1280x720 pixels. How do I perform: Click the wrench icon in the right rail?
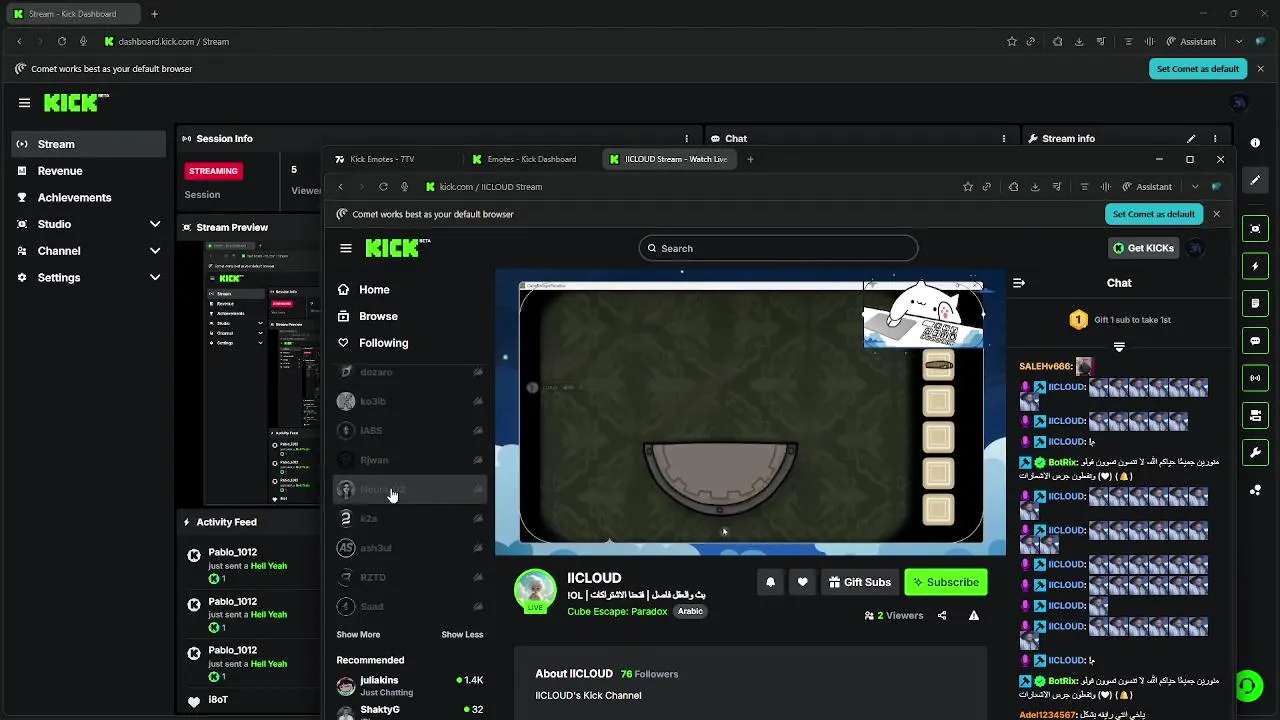pyautogui.click(x=1255, y=452)
